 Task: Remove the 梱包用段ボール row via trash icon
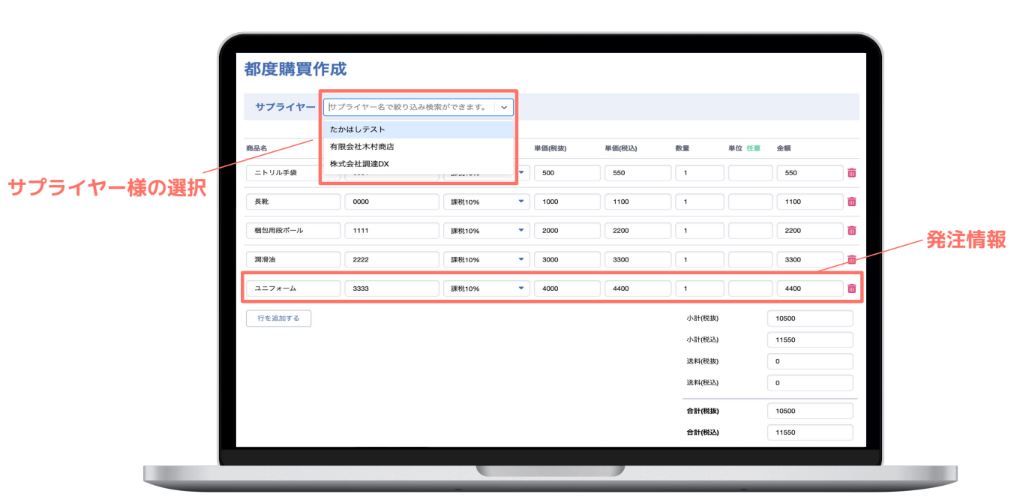pyautogui.click(x=851, y=230)
